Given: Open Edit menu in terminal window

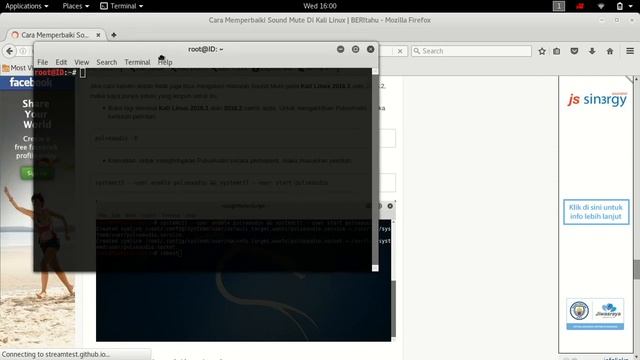Looking at the screenshot, I should 61,62.
